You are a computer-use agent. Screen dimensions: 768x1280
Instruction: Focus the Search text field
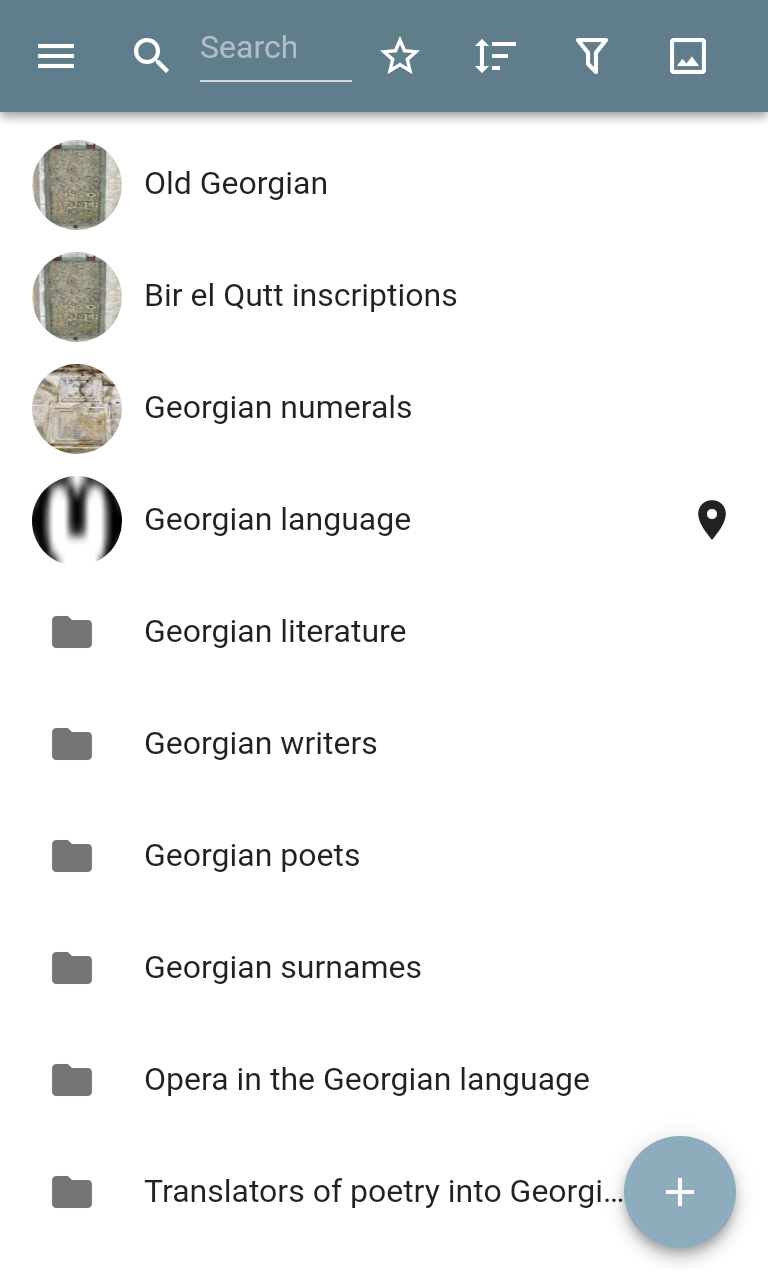tap(275, 49)
